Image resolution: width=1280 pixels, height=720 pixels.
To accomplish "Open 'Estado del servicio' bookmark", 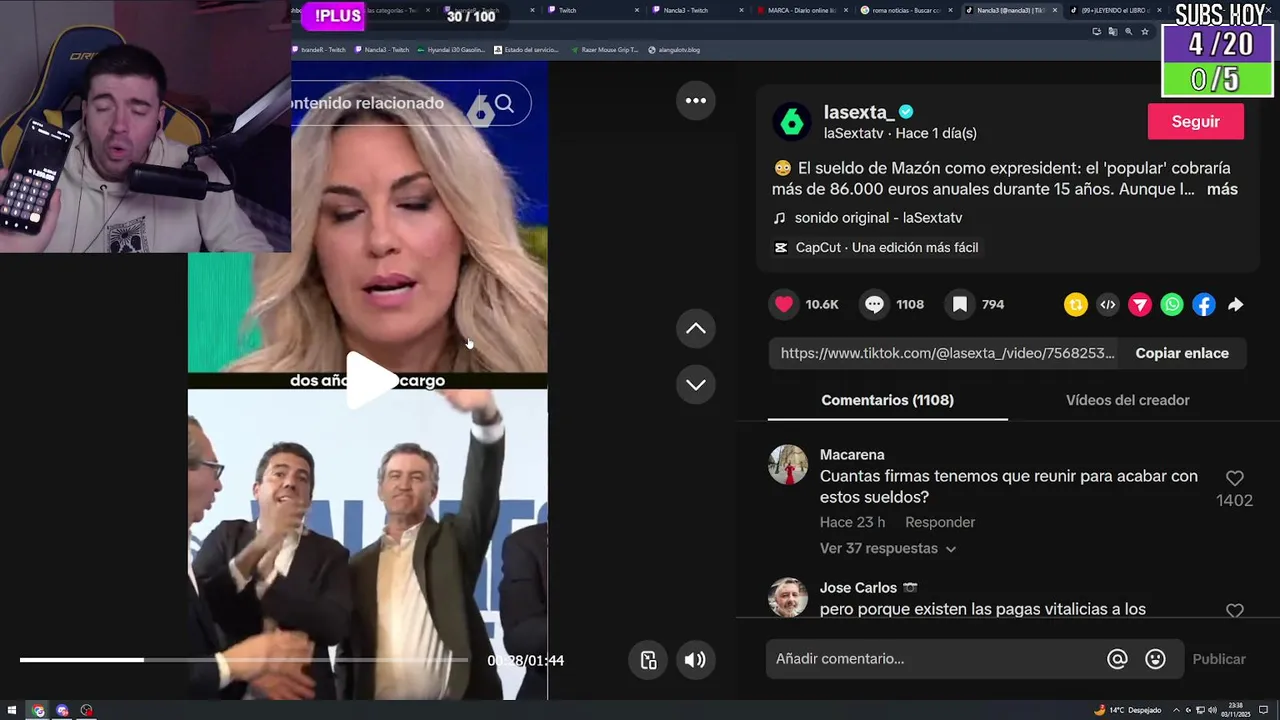I will 527,50.
